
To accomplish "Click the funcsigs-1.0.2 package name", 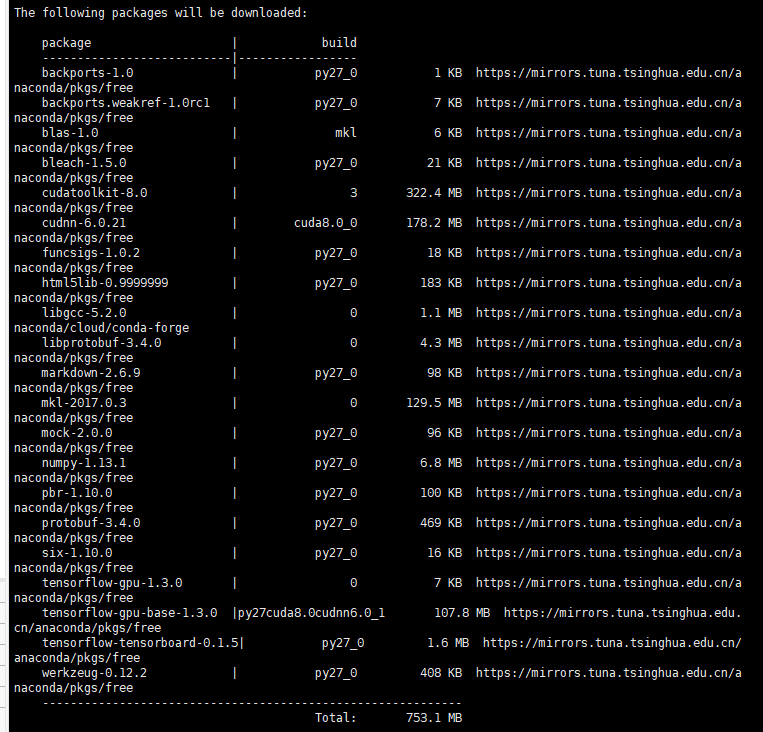I will coord(91,253).
